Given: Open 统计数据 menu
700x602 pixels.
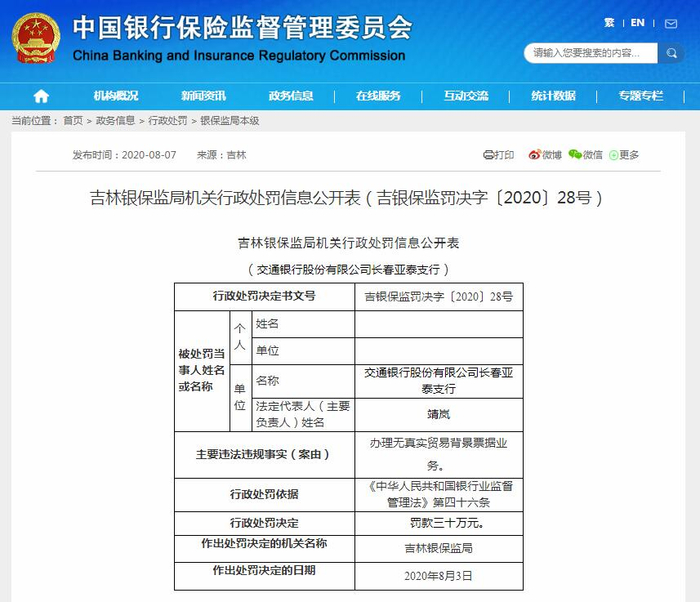Looking at the screenshot, I should 553,96.
